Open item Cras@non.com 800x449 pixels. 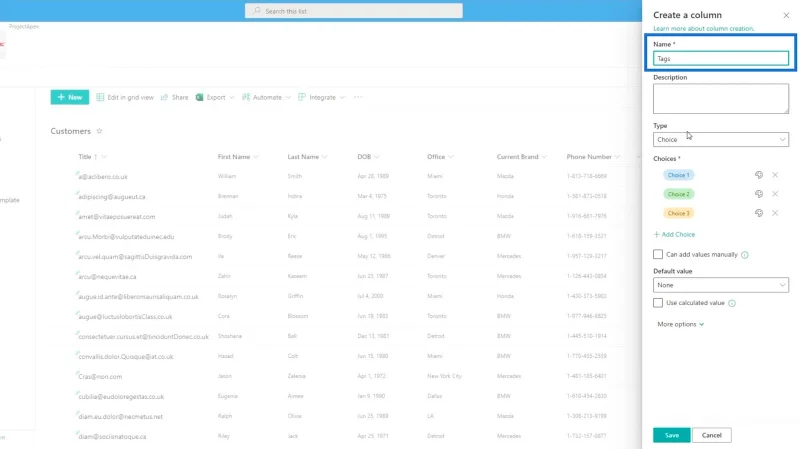[100, 377]
